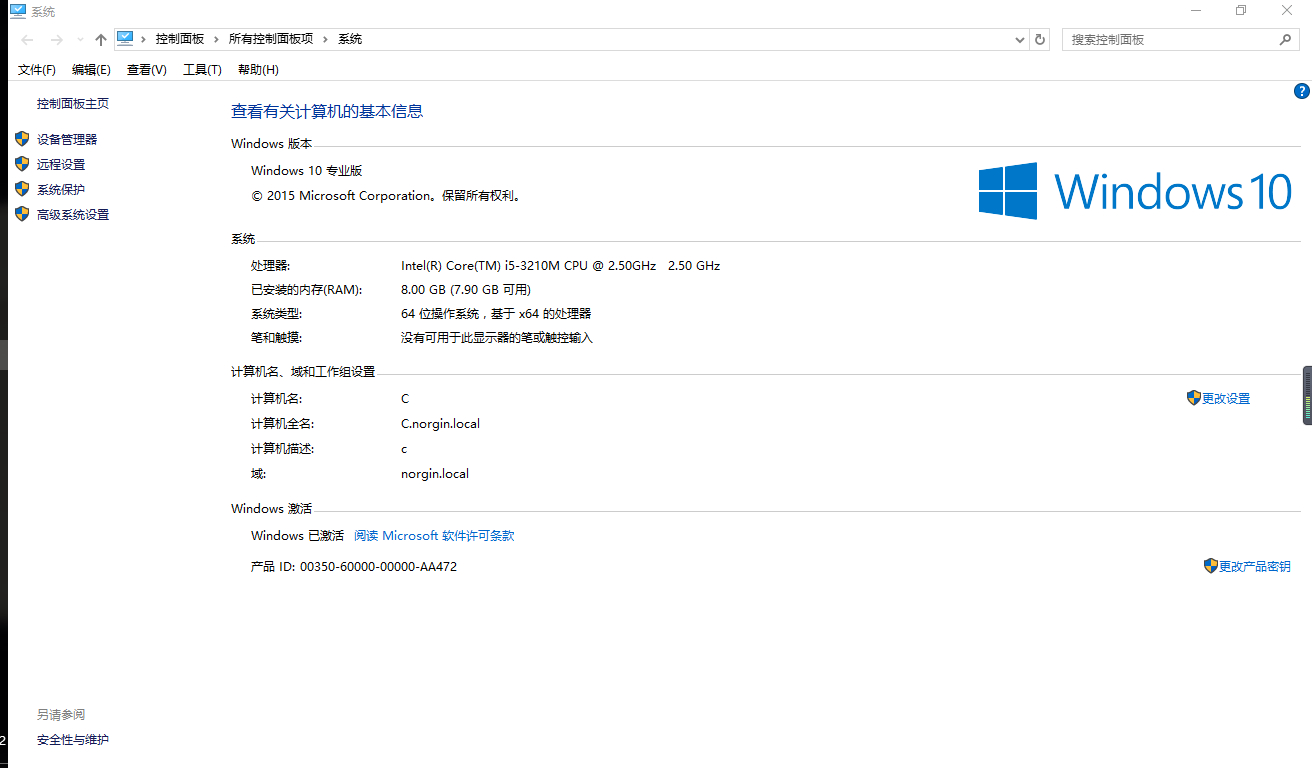This screenshot has width=1312, height=768.
Task: Click the 查看有关计算机的基本信息 heading
Action: point(327,112)
